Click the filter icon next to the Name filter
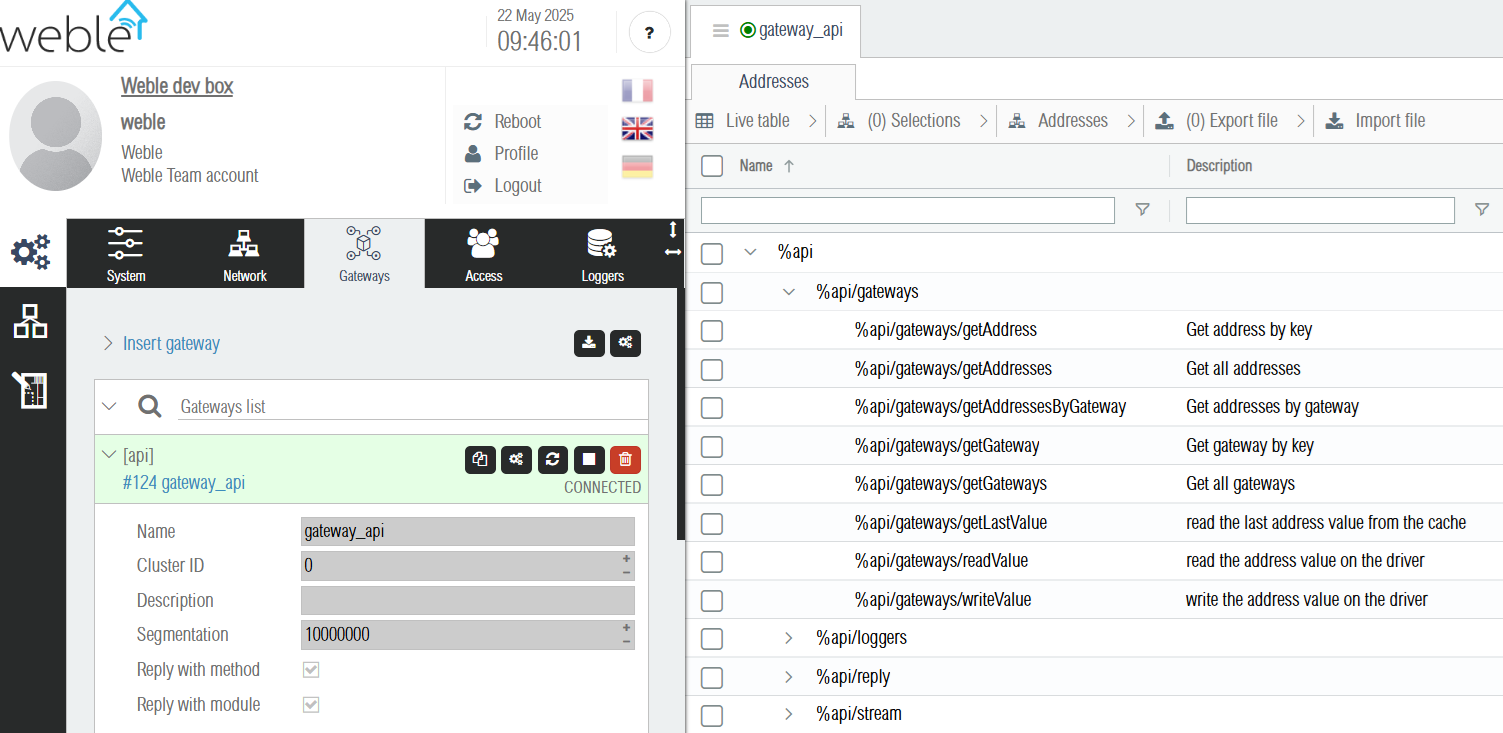Viewport: 1503px width, 733px height. tap(1142, 210)
